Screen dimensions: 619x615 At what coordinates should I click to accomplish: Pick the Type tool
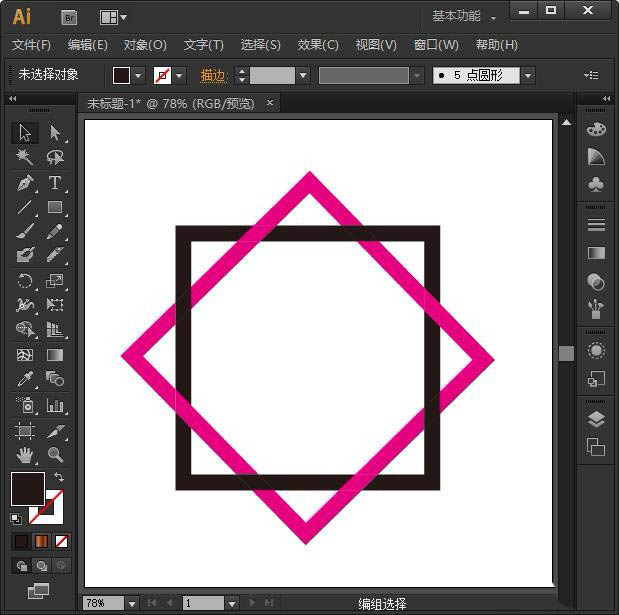pyautogui.click(x=55, y=183)
